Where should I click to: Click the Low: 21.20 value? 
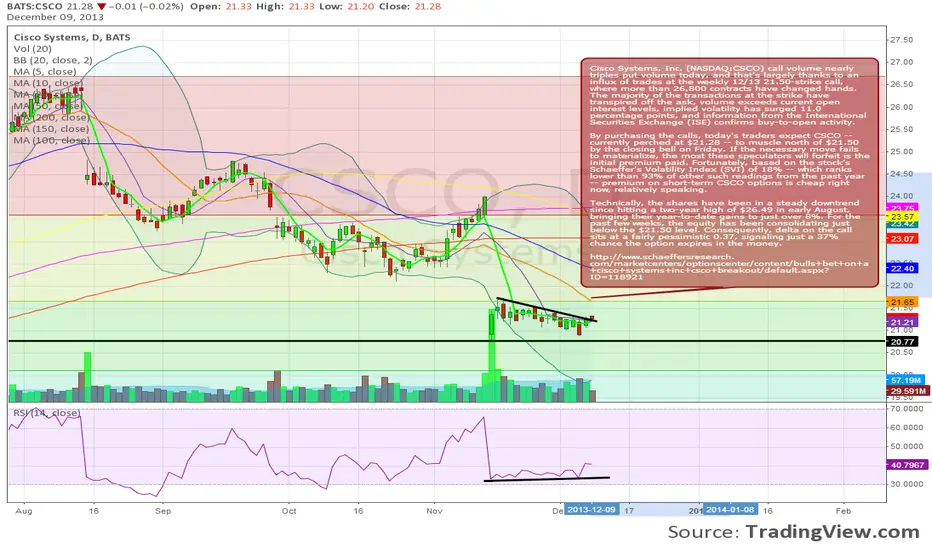tap(347, 6)
